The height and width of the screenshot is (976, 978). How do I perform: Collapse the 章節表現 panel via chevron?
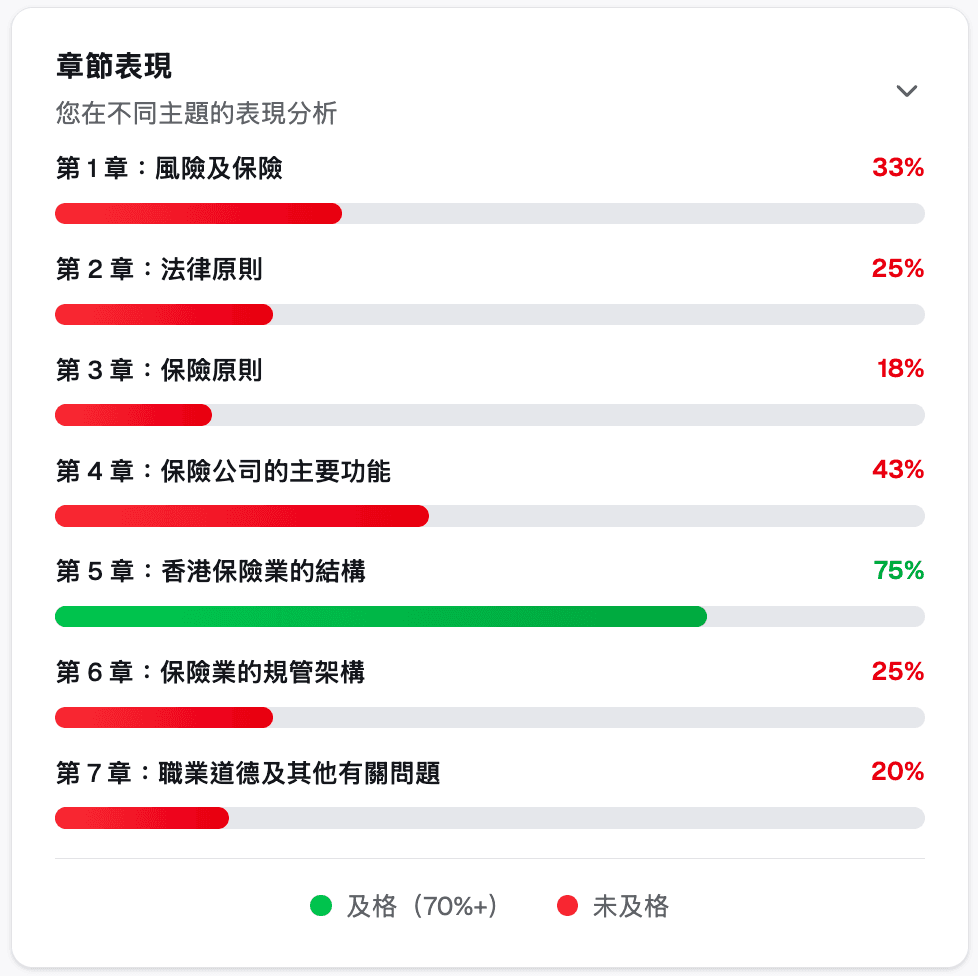[907, 90]
